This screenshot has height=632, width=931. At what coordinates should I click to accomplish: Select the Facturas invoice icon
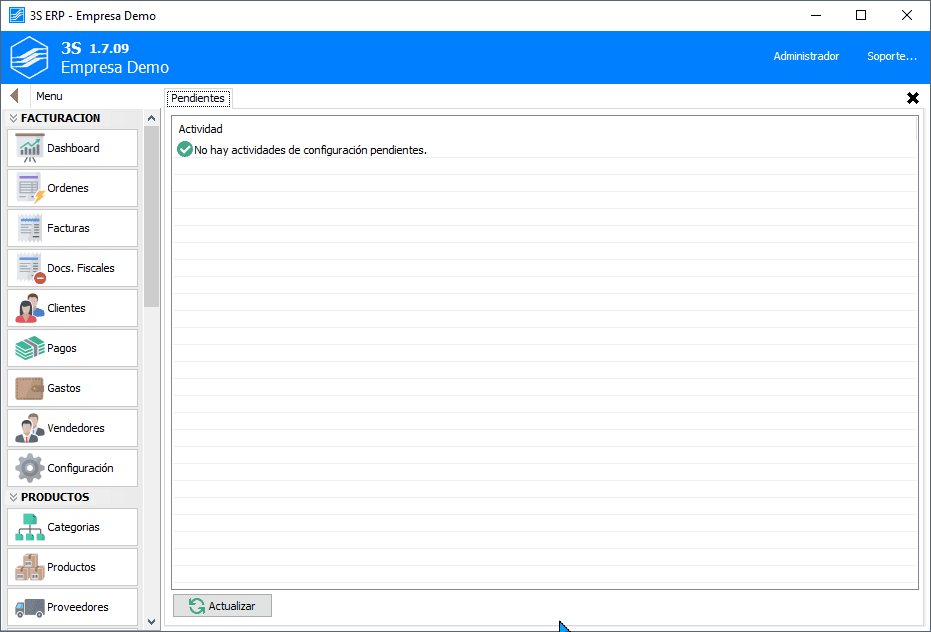[x=30, y=228]
